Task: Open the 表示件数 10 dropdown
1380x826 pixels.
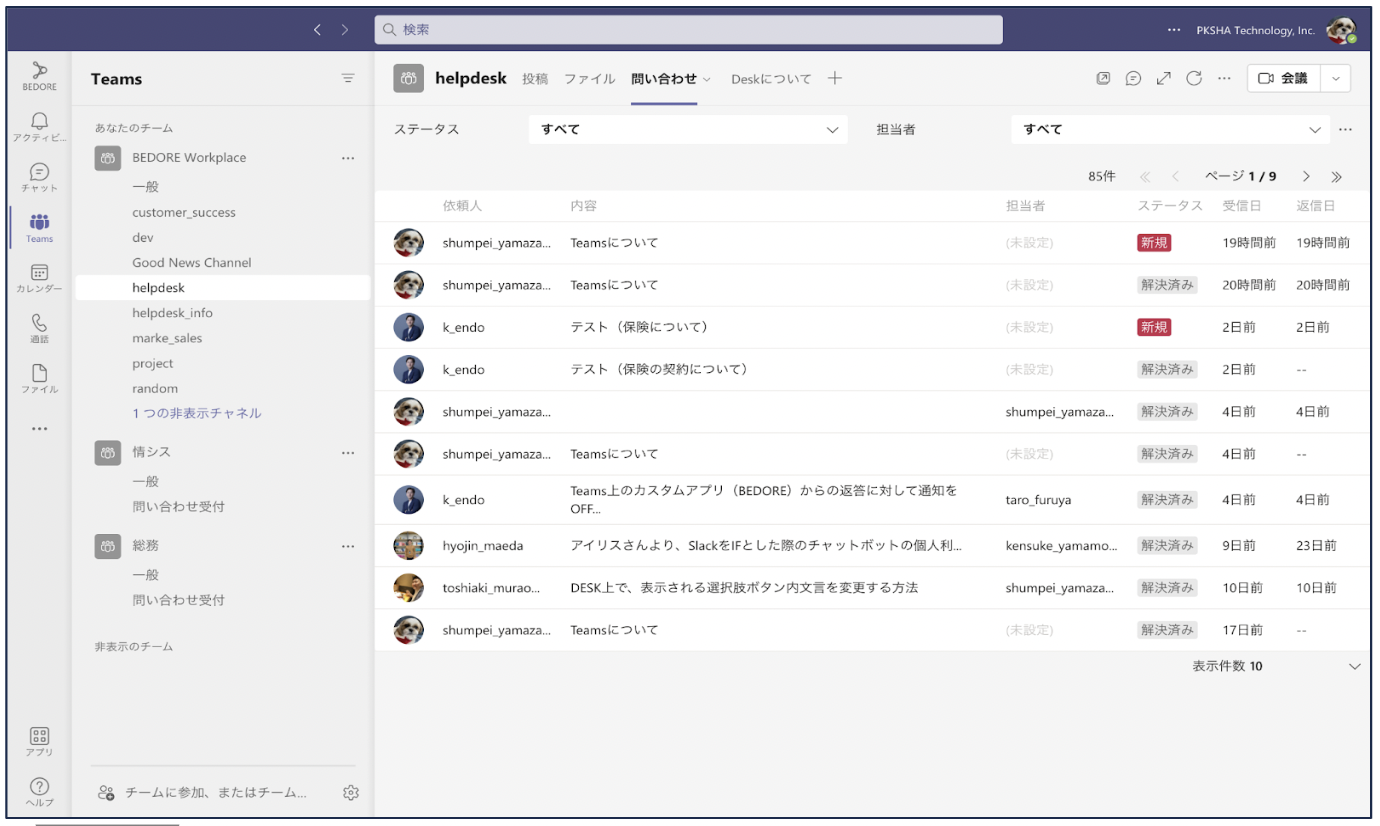Action: click(x=1276, y=666)
